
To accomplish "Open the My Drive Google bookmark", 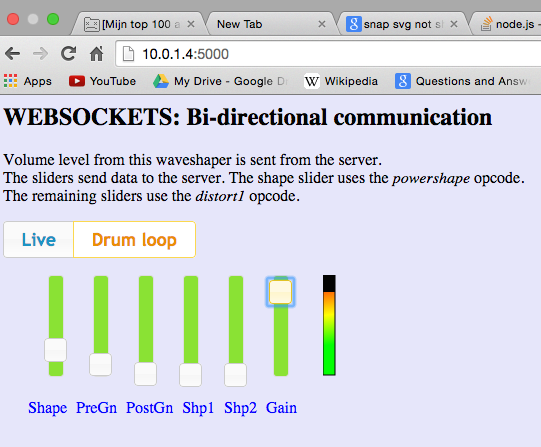I will 220,81.
